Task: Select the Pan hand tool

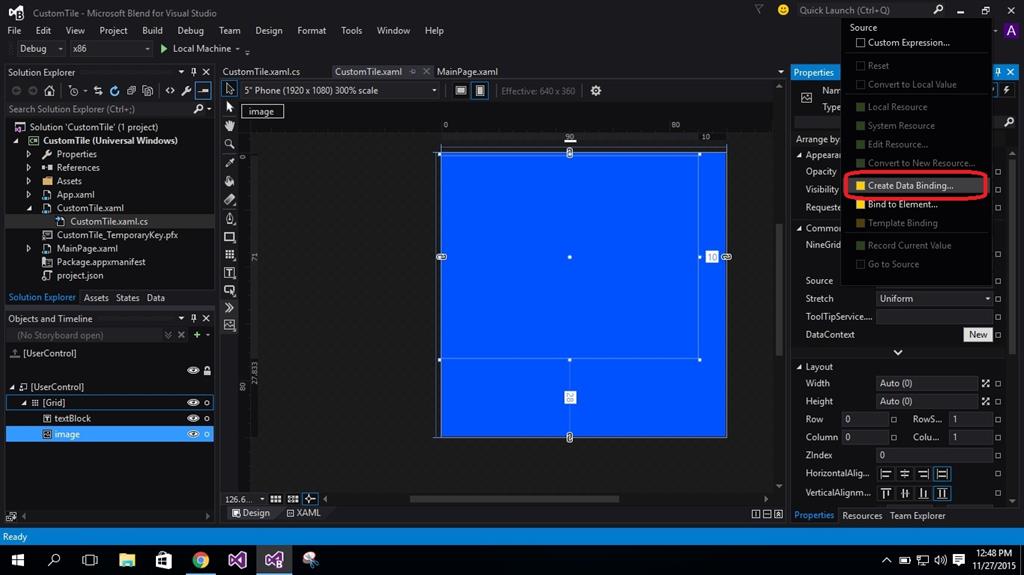Action: (230, 125)
